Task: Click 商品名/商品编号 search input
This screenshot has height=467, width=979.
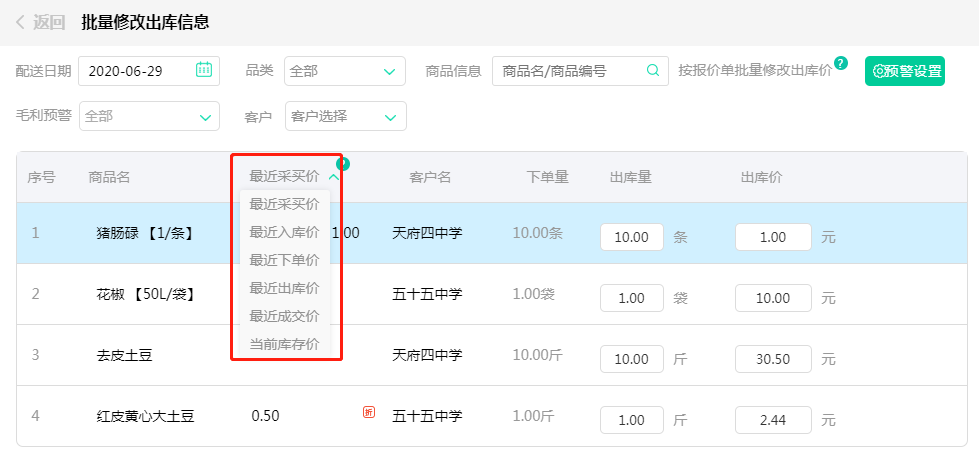Action: [x=580, y=71]
